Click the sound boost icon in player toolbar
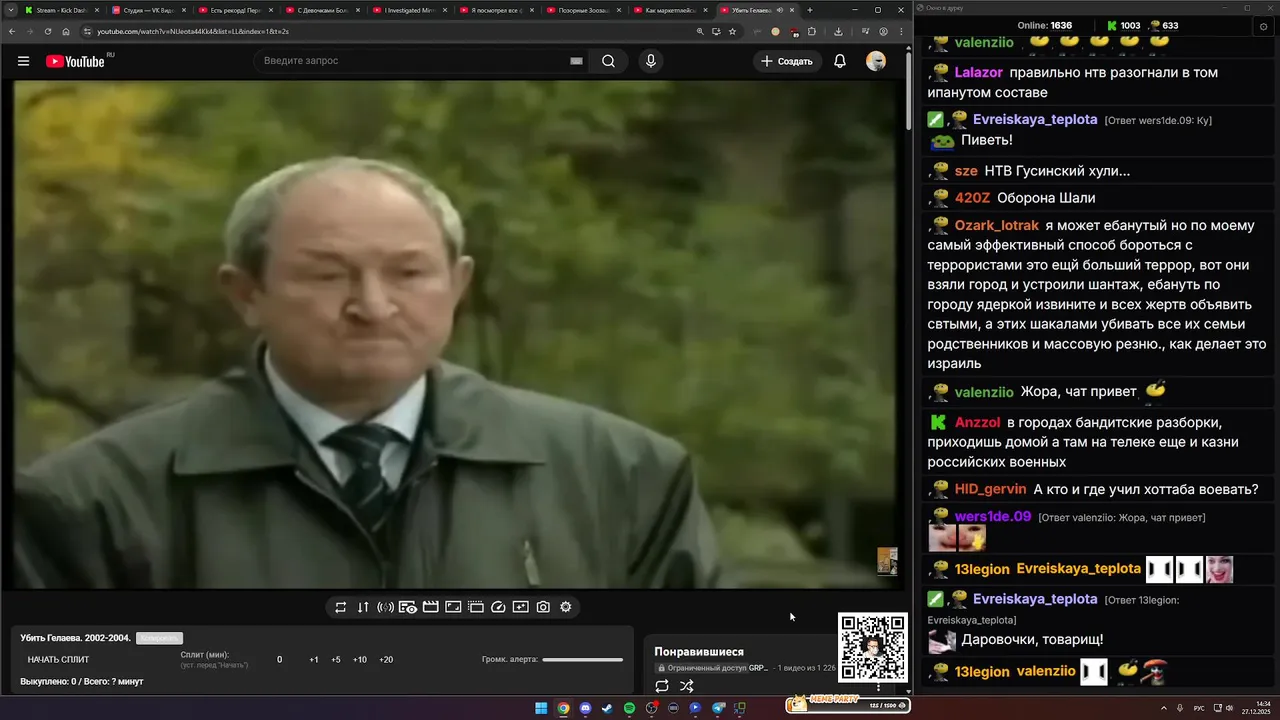This screenshot has width=1280, height=720. click(385, 607)
